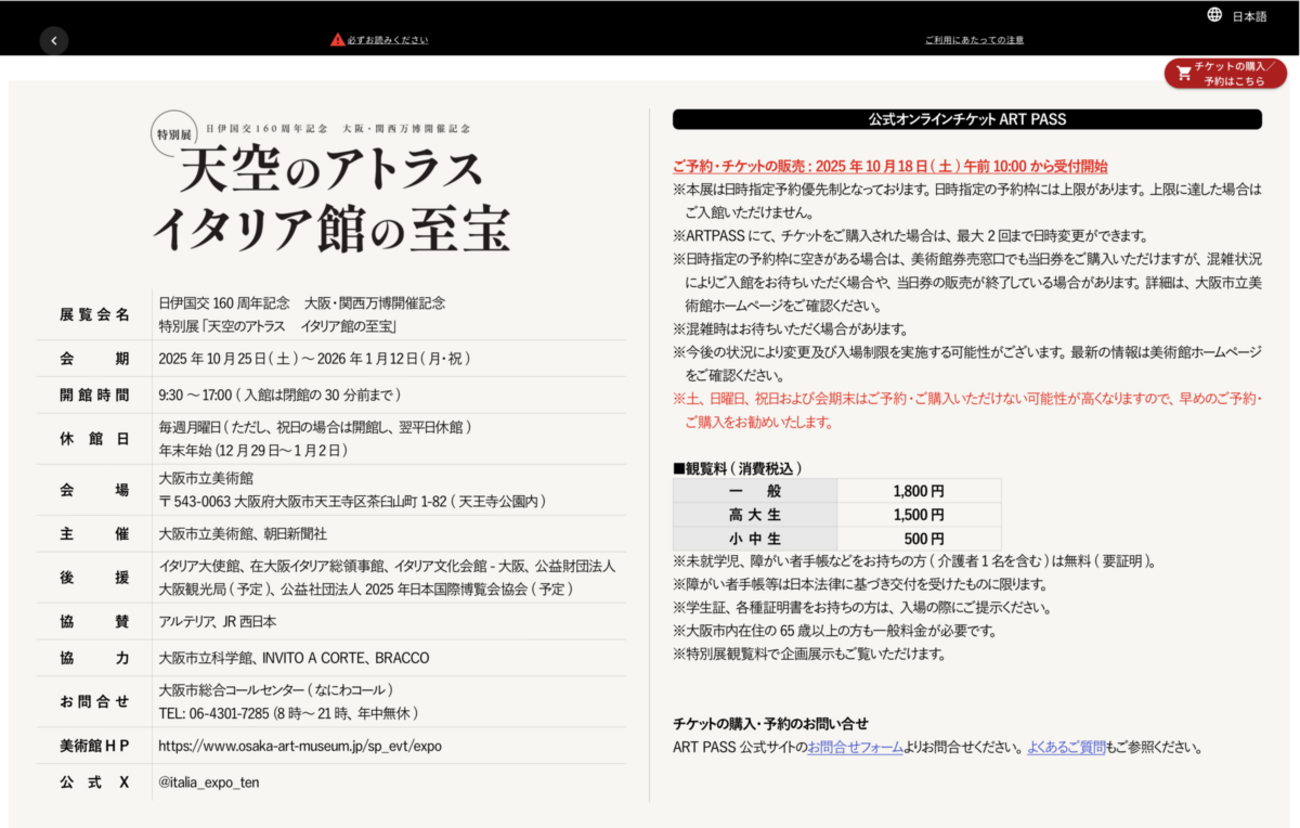
Task: Click the red warning triangle icon
Action: (338, 40)
